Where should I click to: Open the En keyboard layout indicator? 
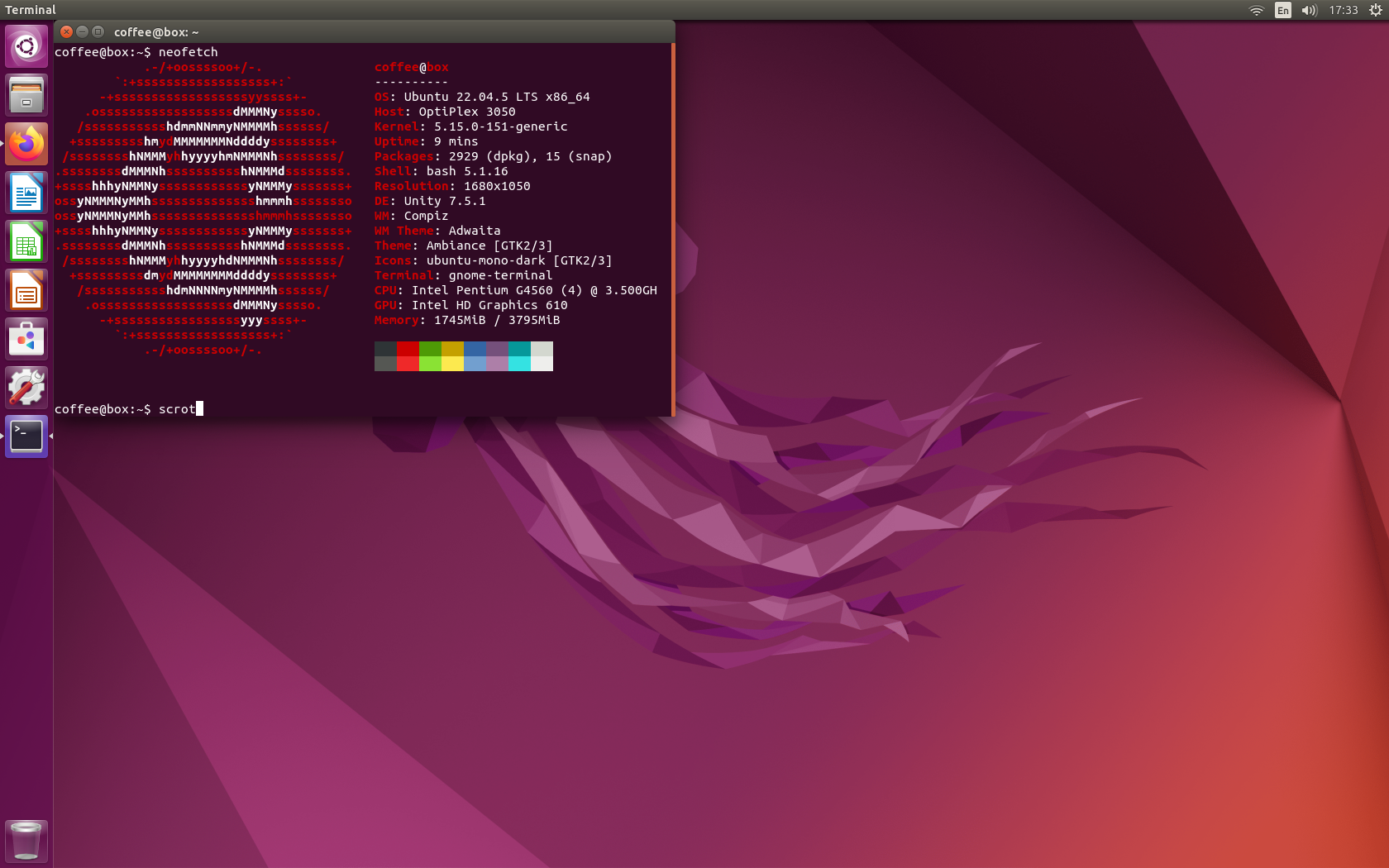(x=1282, y=10)
